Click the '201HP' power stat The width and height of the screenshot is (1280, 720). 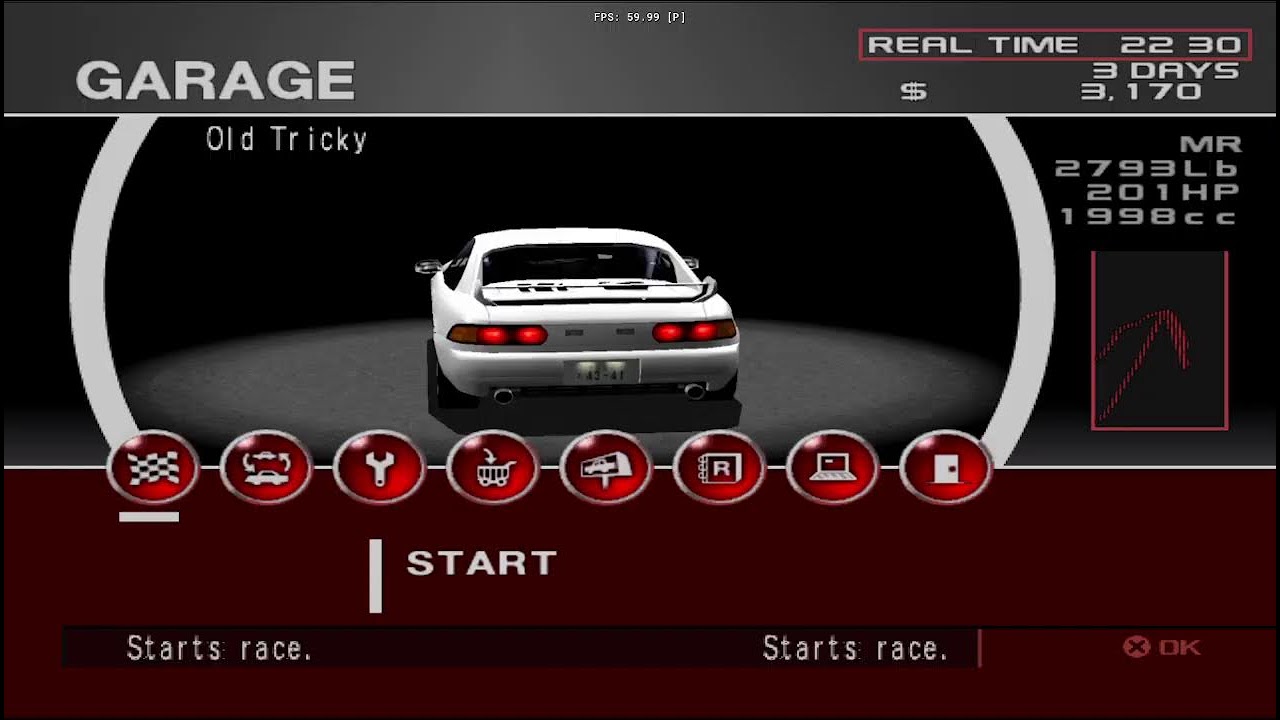pyautogui.click(x=1163, y=192)
